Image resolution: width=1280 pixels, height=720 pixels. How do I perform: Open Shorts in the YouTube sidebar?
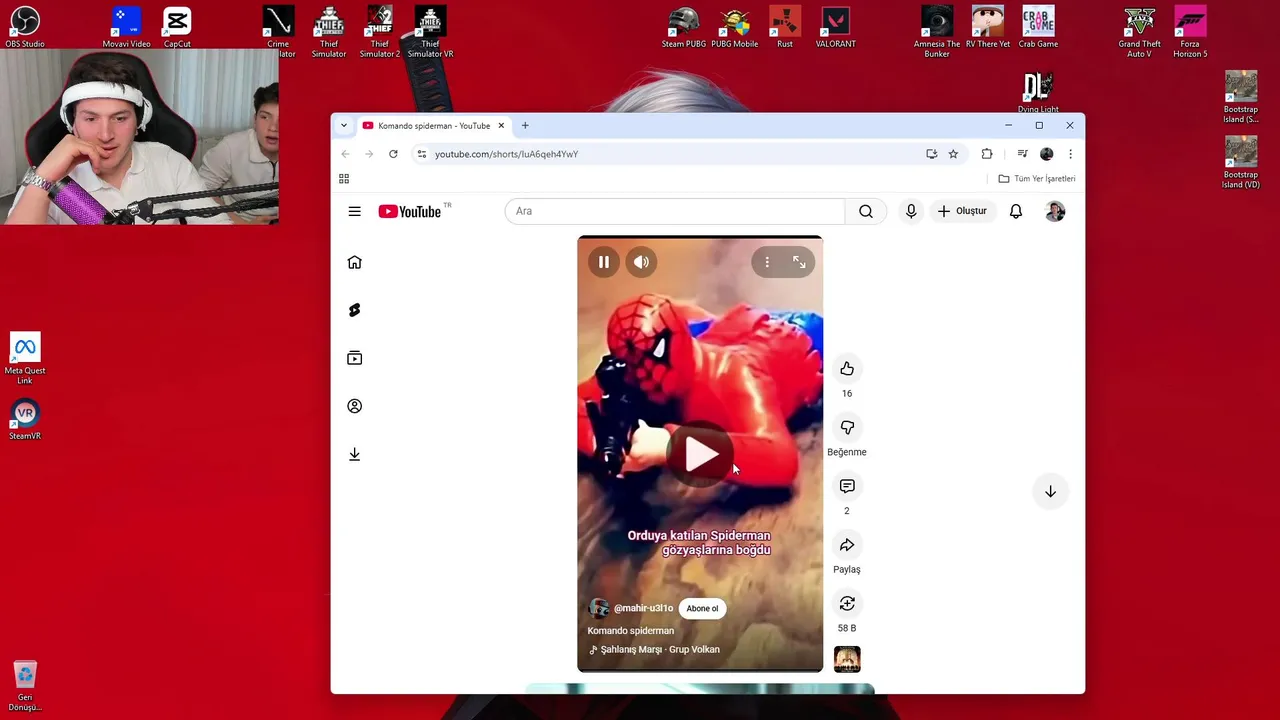354,310
